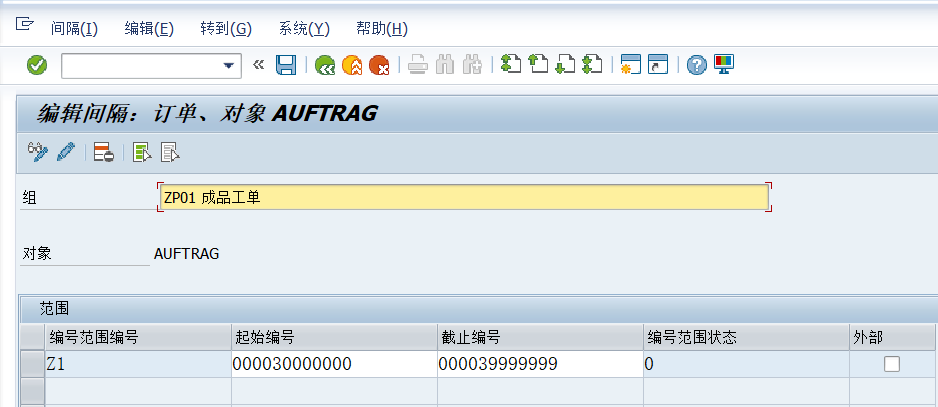
Task: Click the Find binoculars icon
Action: [x=445, y=65]
